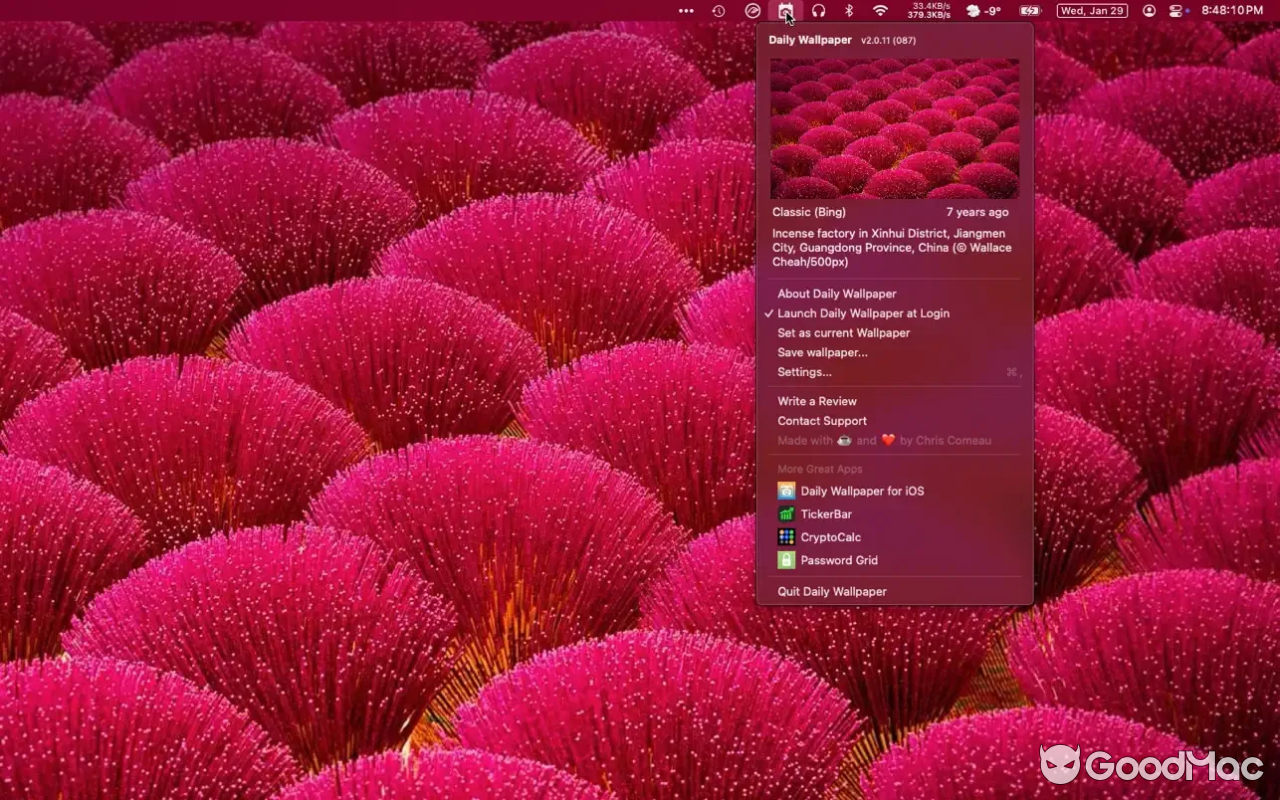Open the weather temperature dropdown
1280x800 pixels.
coord(983,11)
